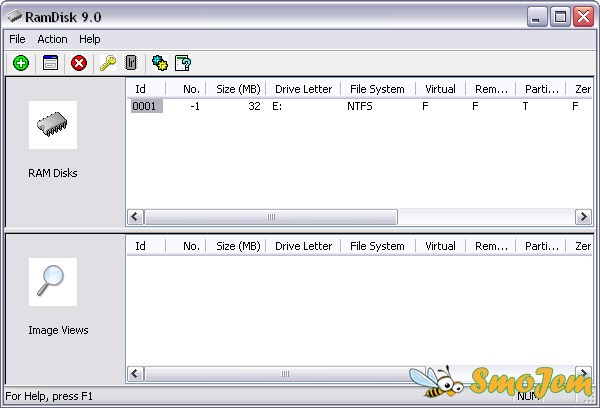Click Image Views horizontal scrollbar thumb
This screenshot has width=600, height=408.
point(285,374)
